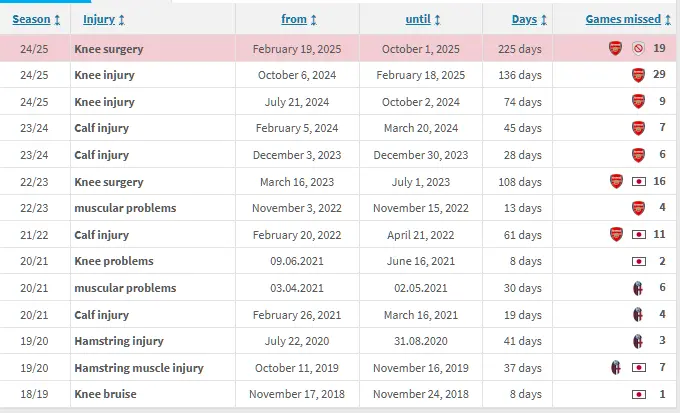Click the Bologna crest in the Hamstring muscle injury row
This screenshot has width=680, height=413.
(616, 367)
